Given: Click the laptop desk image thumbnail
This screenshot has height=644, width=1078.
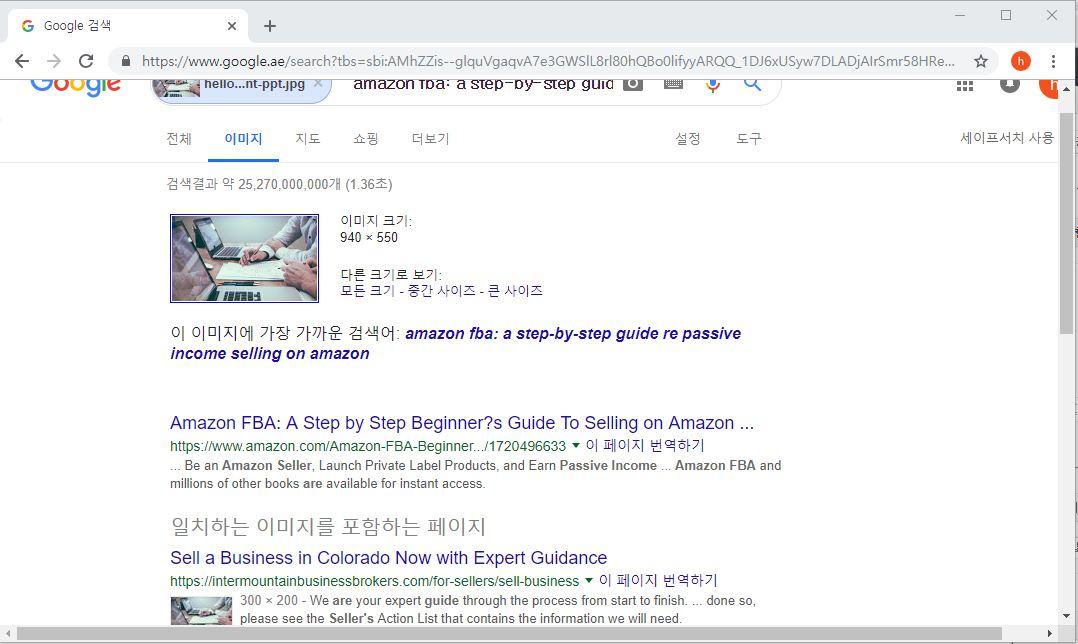Looking at the screenshot, I should pos(244,258).
